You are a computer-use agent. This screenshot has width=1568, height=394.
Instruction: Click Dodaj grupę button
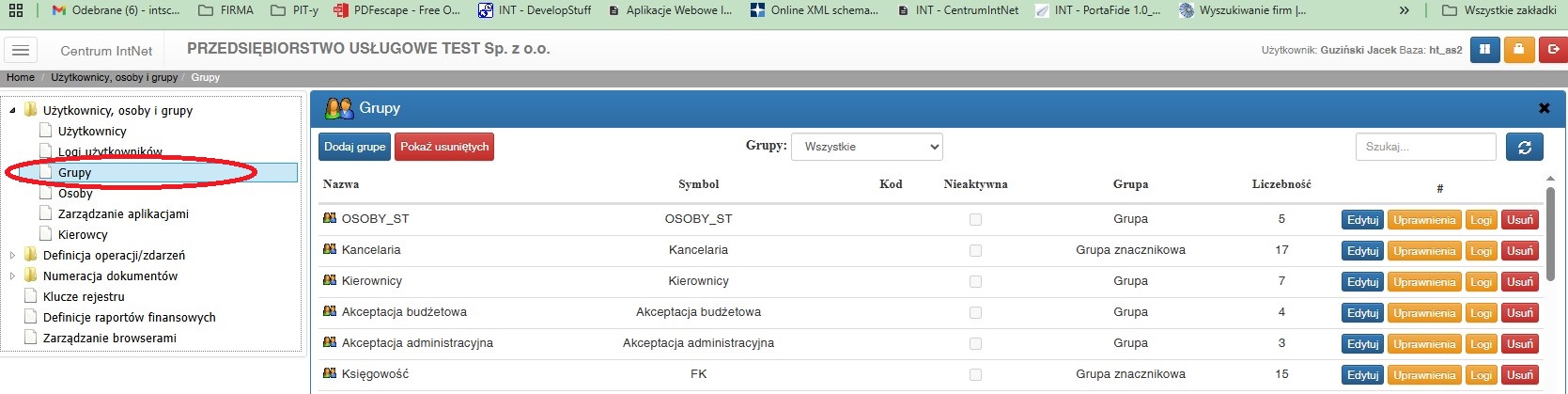pos(354,147)
